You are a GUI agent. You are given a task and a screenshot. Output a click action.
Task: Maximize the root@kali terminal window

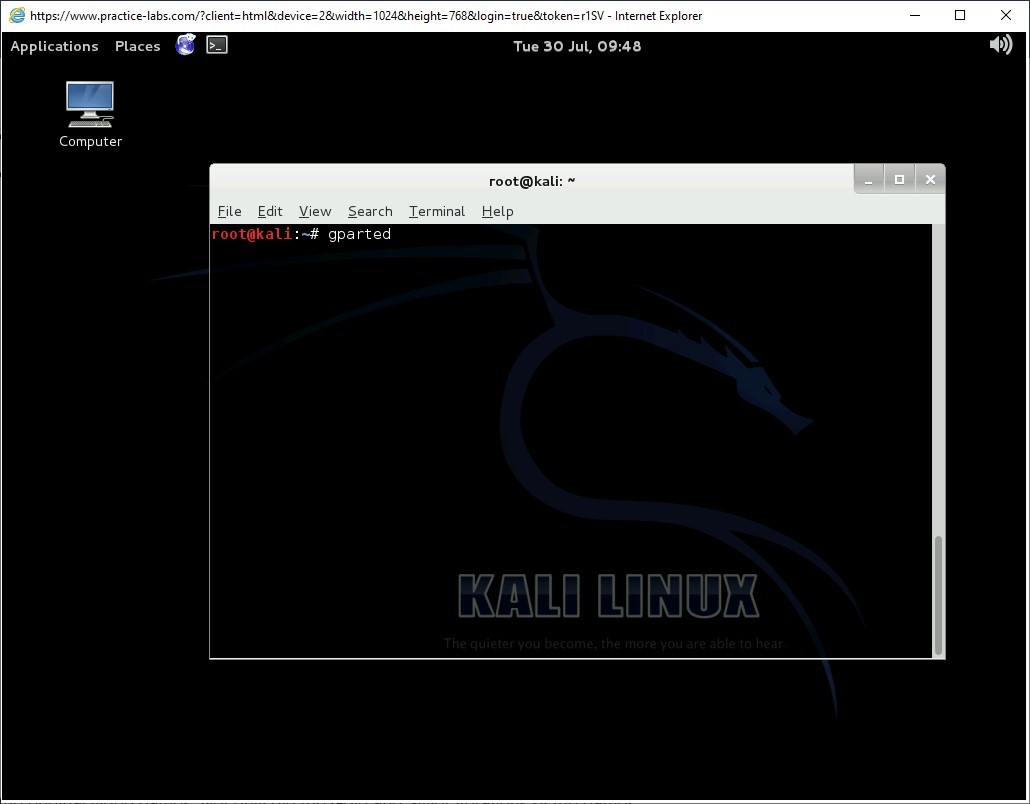point(899,180)
